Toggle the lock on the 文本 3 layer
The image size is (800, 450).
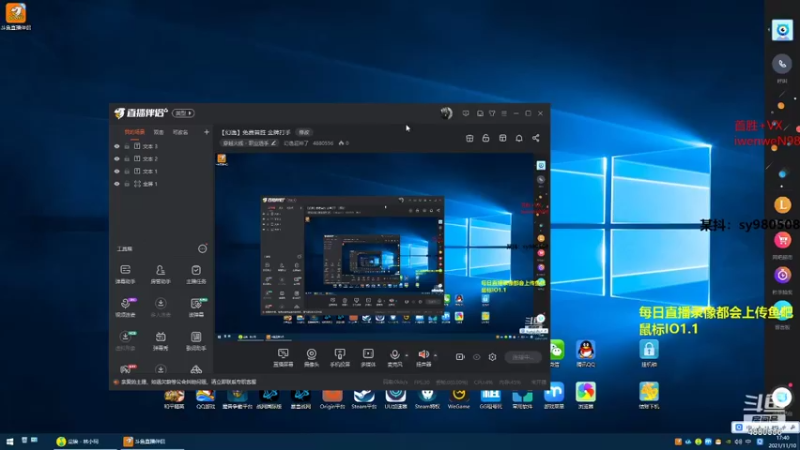tap(127, 146)
